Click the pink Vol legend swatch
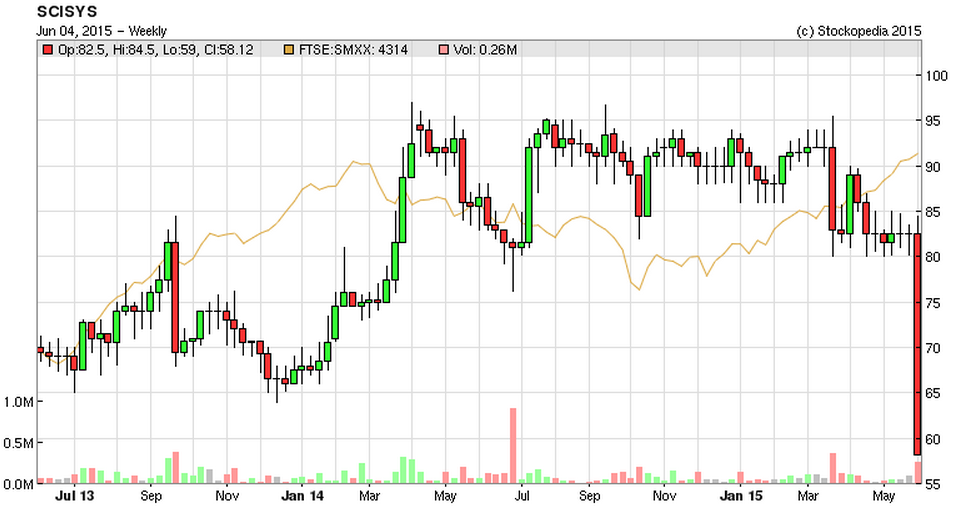This screenshot has width=957, height=521. [444, 50]
